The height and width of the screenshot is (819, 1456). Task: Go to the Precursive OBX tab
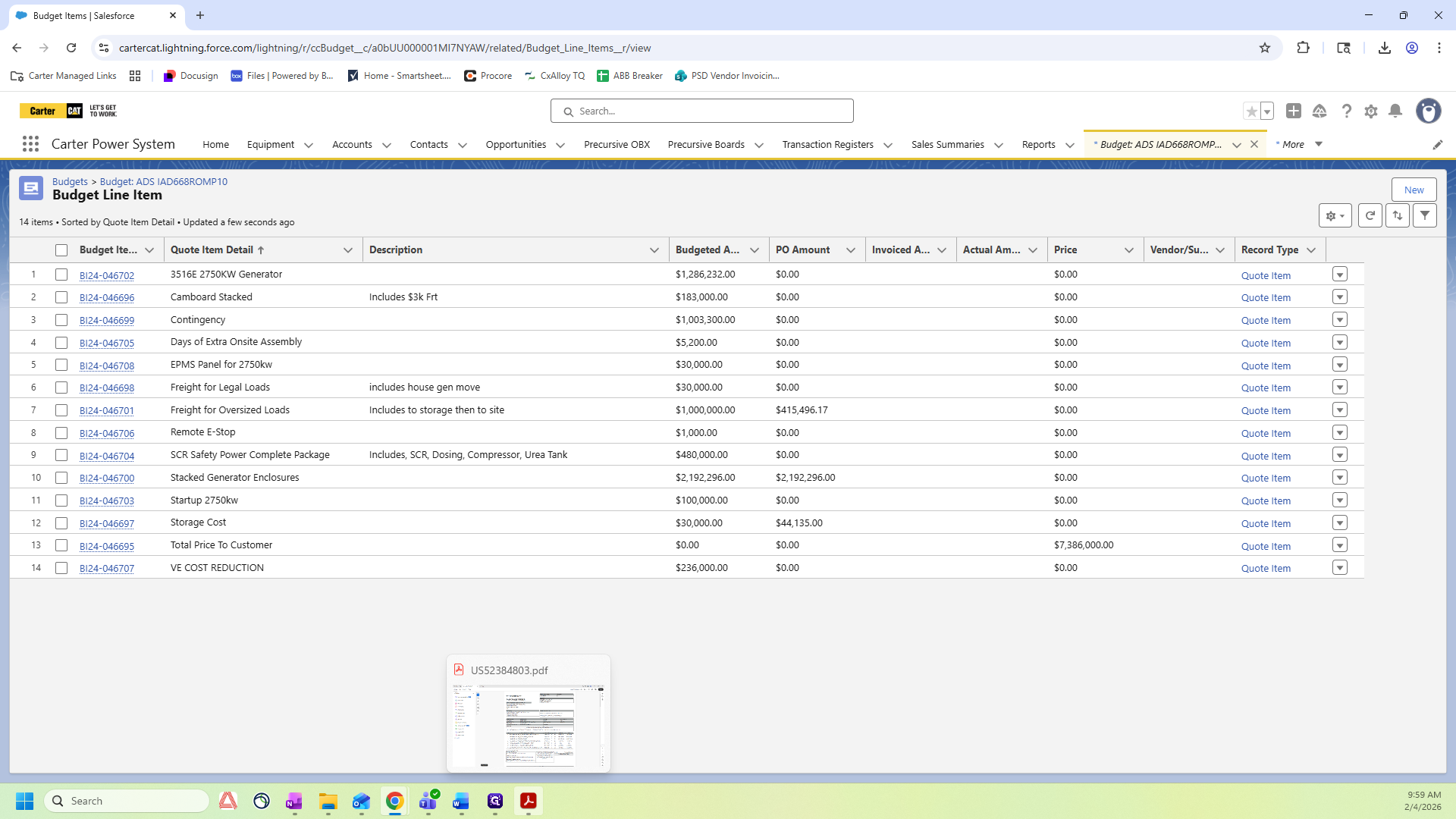click(x=617, y=145)
